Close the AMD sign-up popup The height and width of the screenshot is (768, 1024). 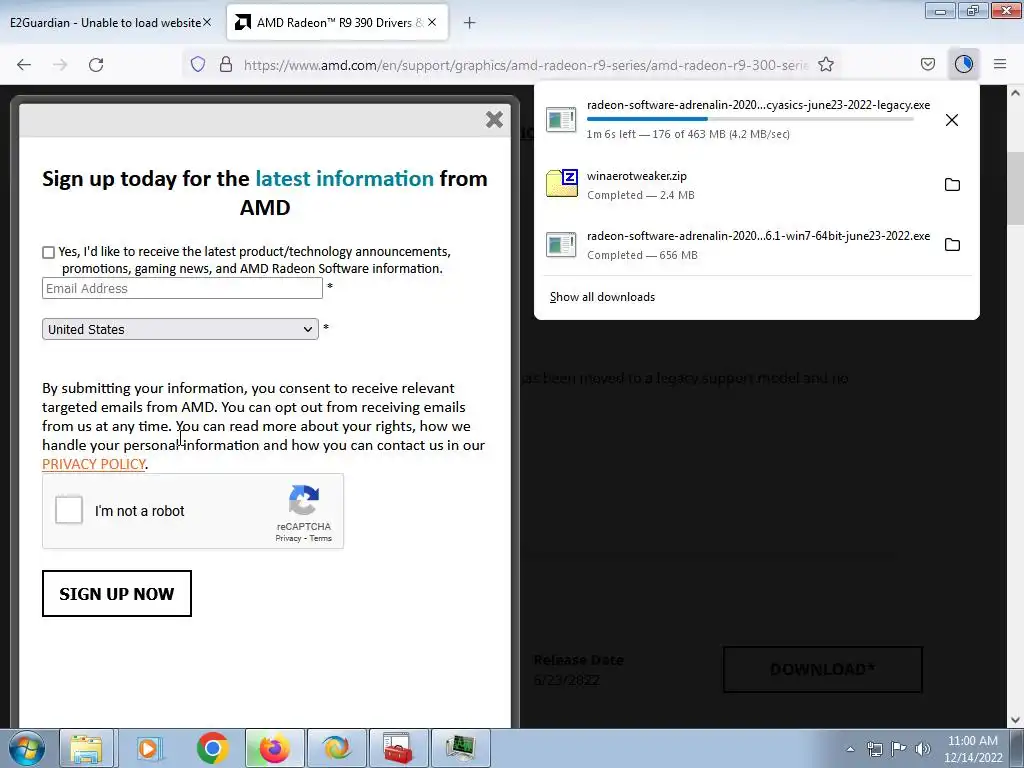[494, 120]
